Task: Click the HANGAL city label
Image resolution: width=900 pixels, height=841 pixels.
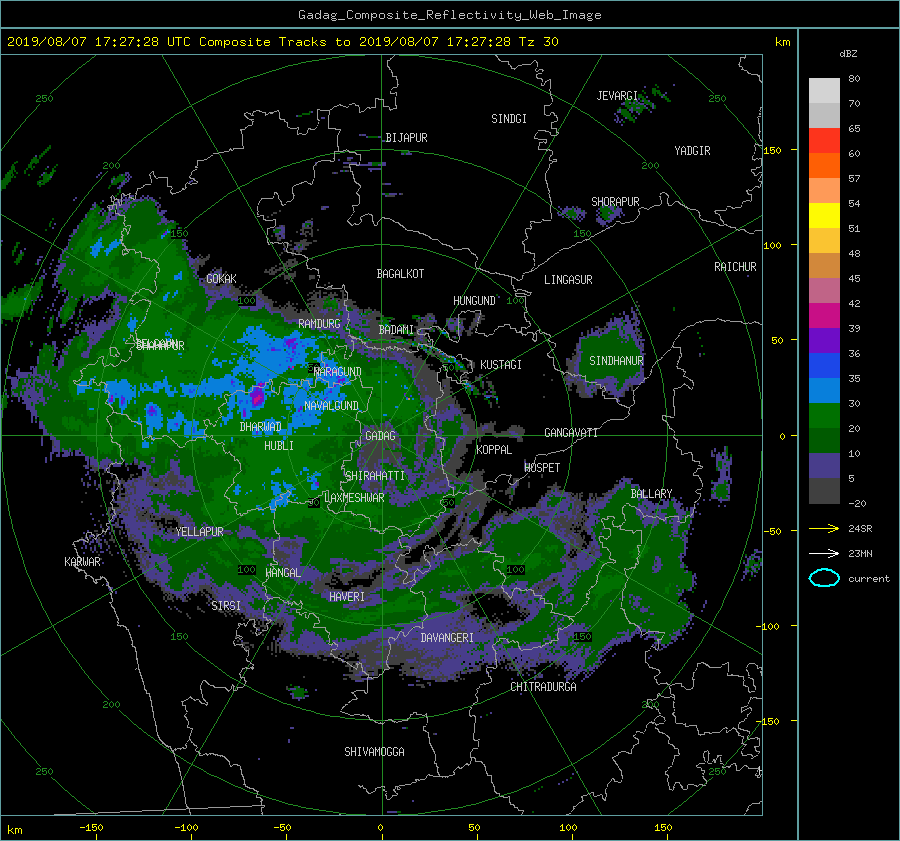Action: [283, 573]
